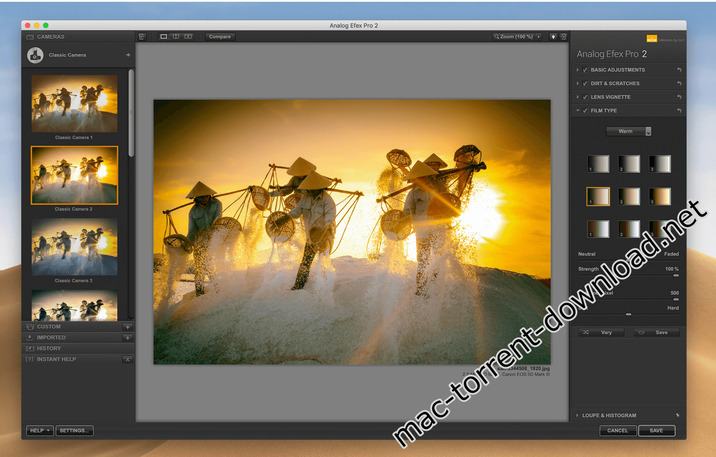Select the Classic Camera 1 preset thumbnail

pos(74,104)
